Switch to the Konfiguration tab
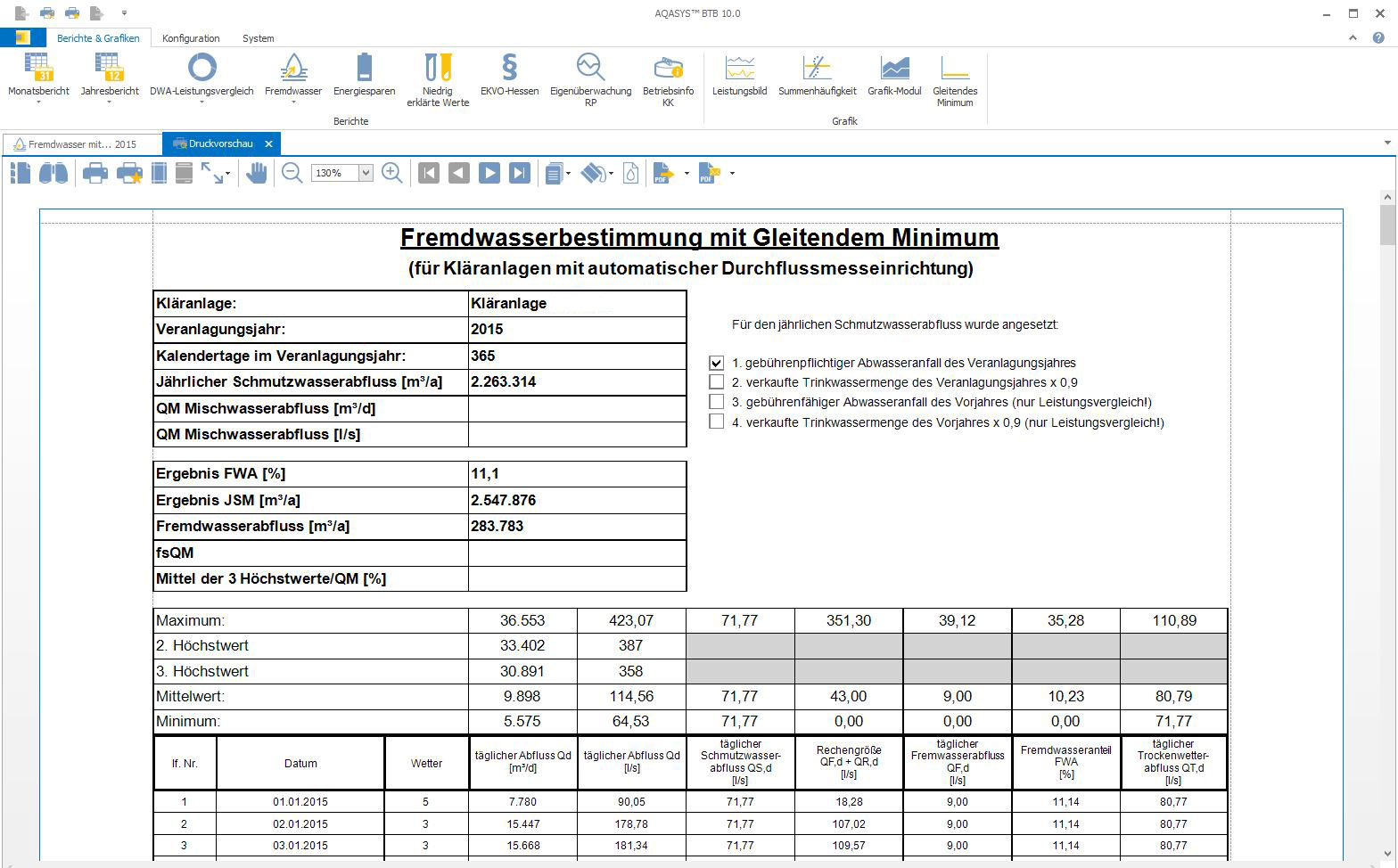Viewport: 1398px width, 868px height. [191, 38]
